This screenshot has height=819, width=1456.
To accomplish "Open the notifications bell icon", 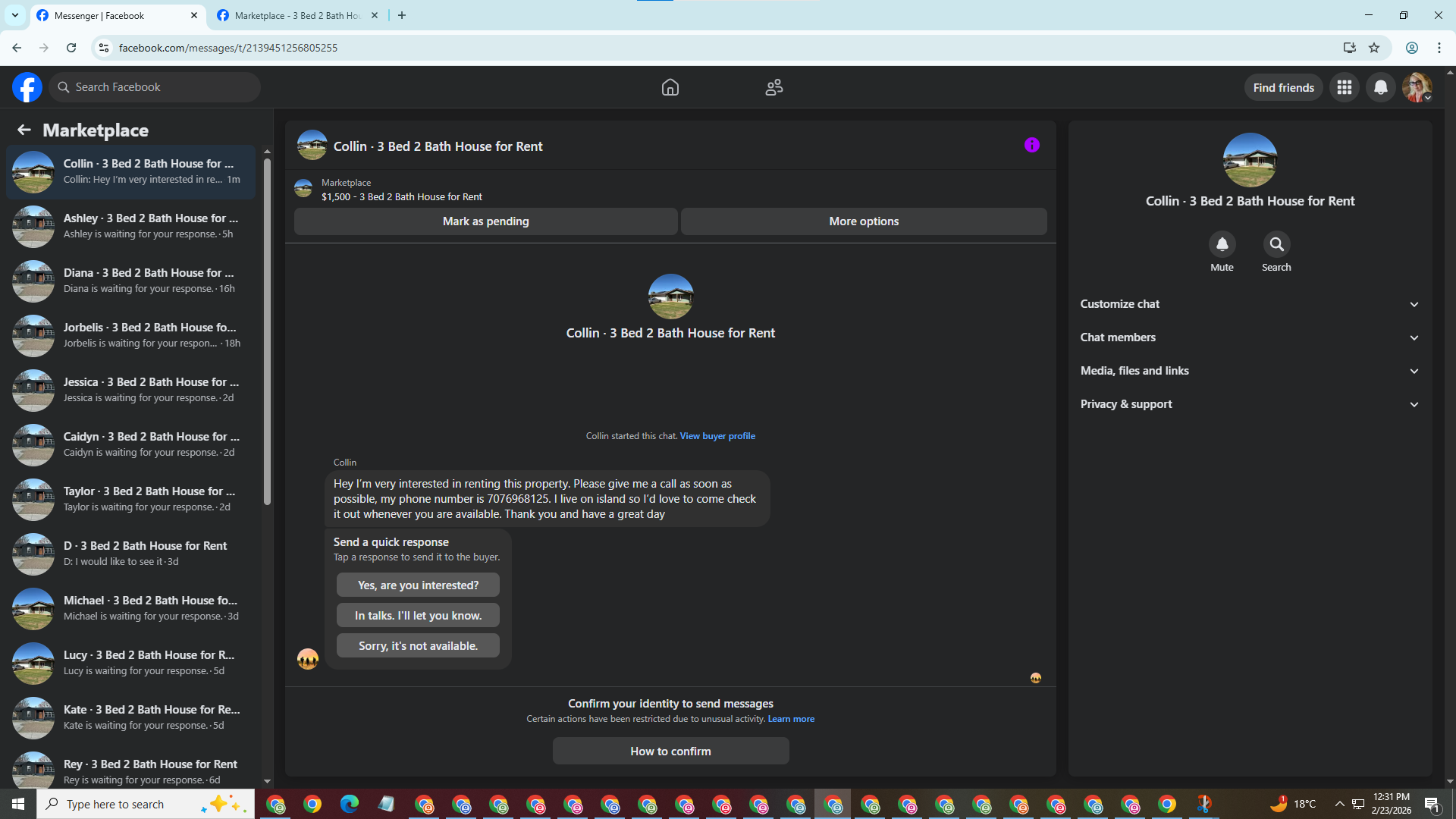I will coord(1380,87).
